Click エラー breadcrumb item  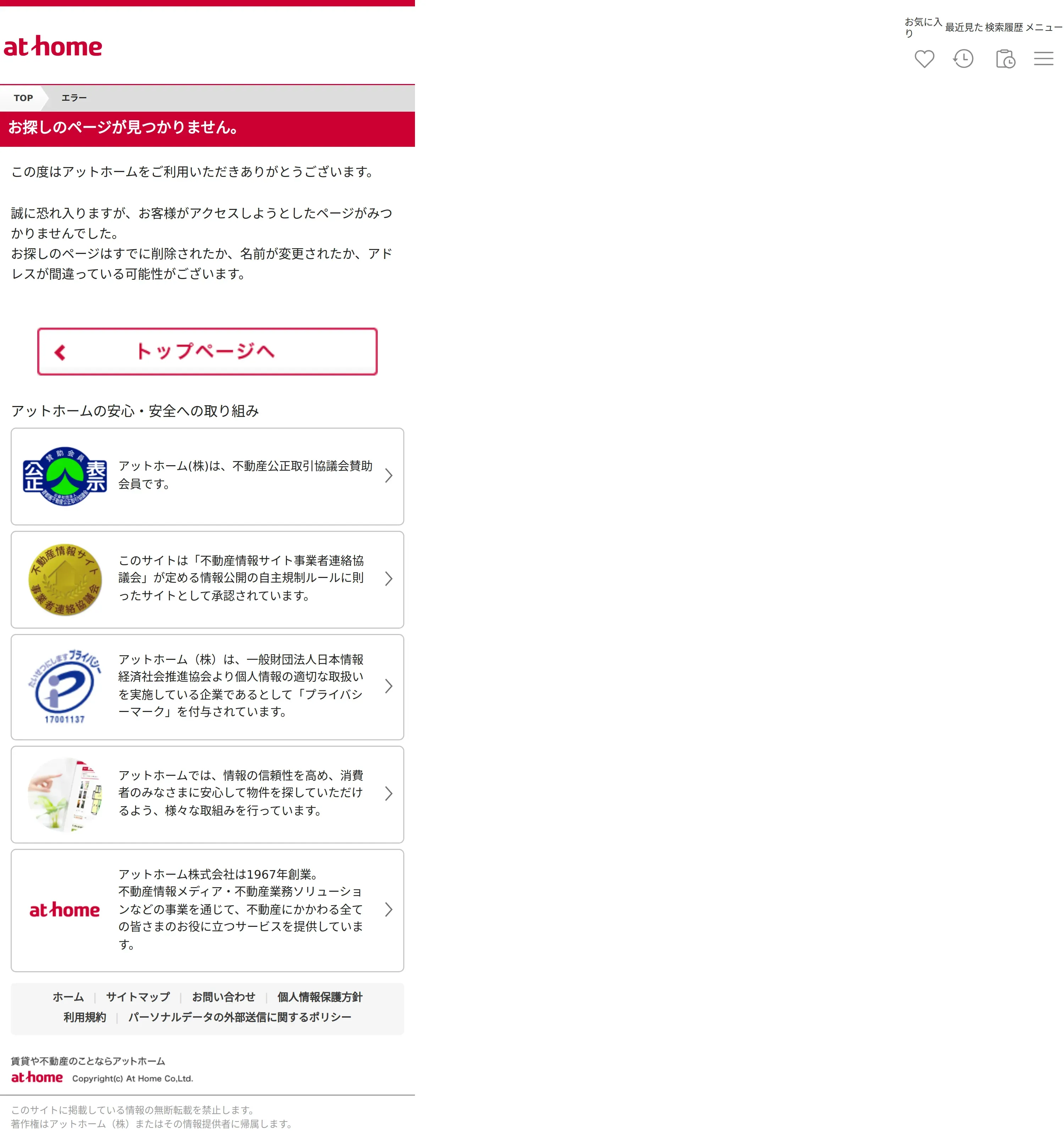click(74, 98)
